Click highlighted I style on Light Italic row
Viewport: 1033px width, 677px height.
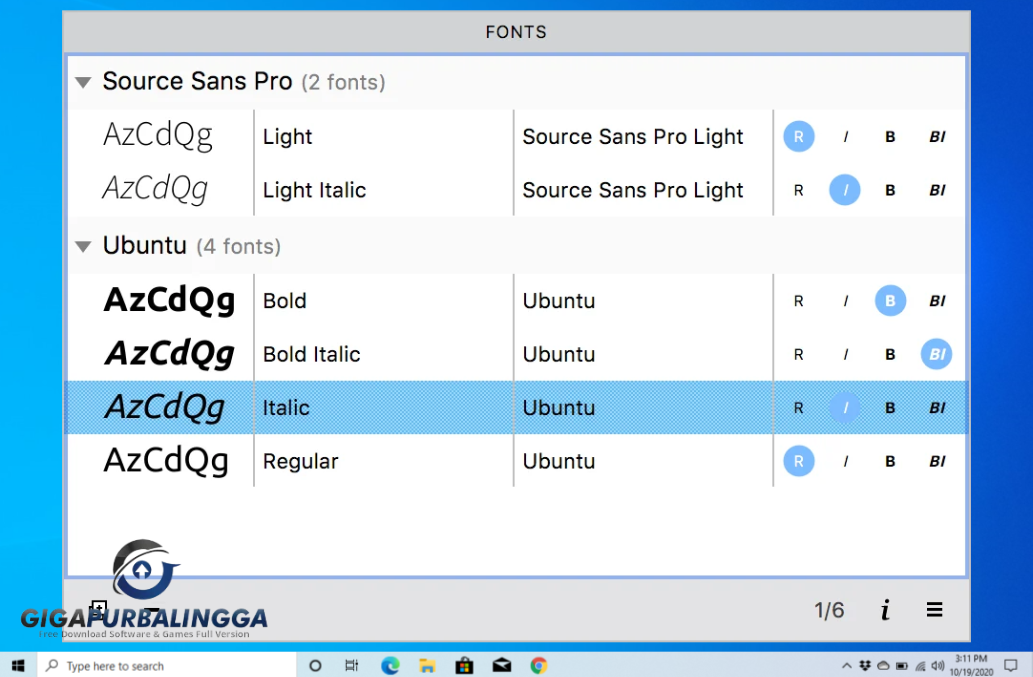(x=845, y=190)
